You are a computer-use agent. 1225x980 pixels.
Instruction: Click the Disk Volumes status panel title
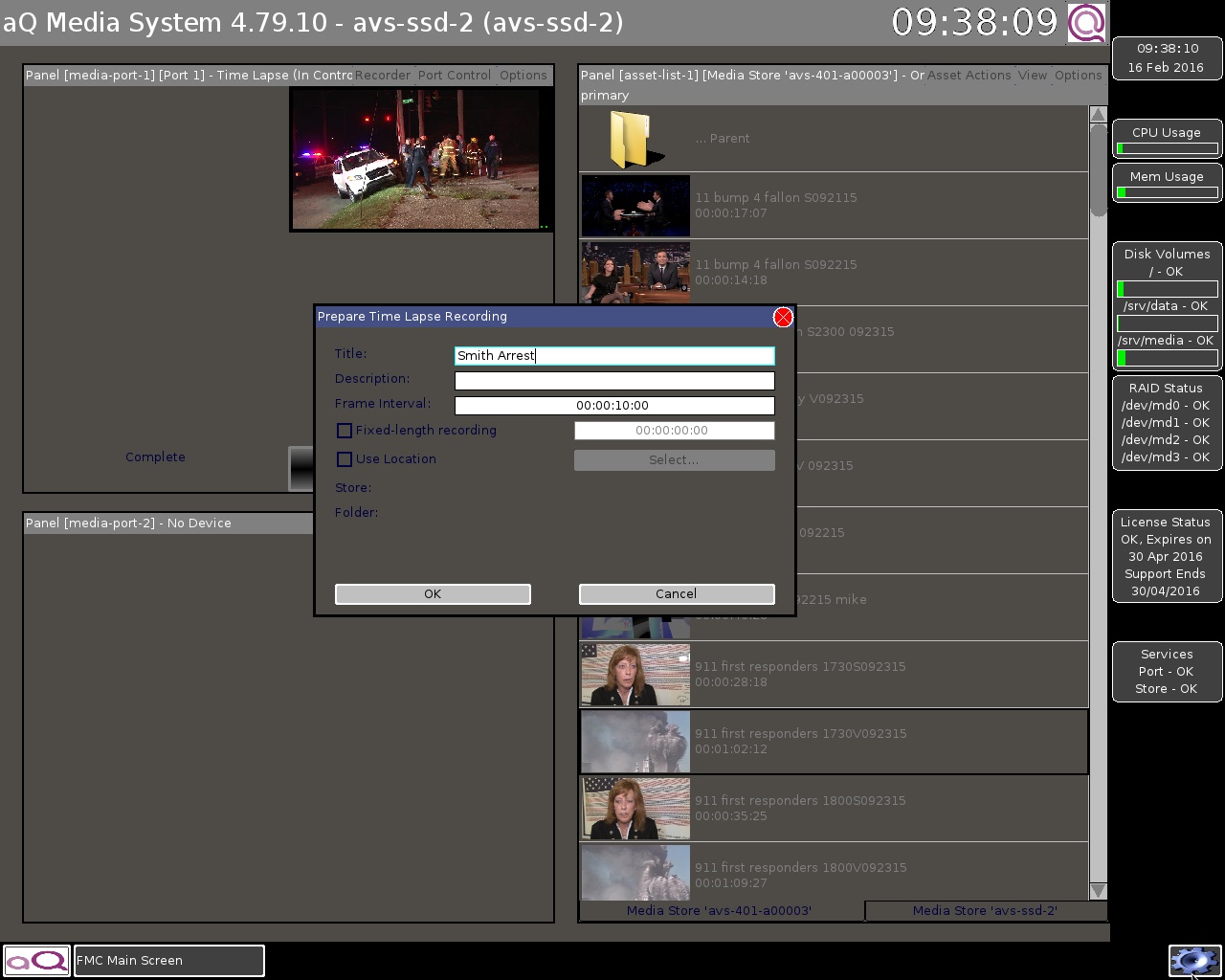click(1167, 255)
